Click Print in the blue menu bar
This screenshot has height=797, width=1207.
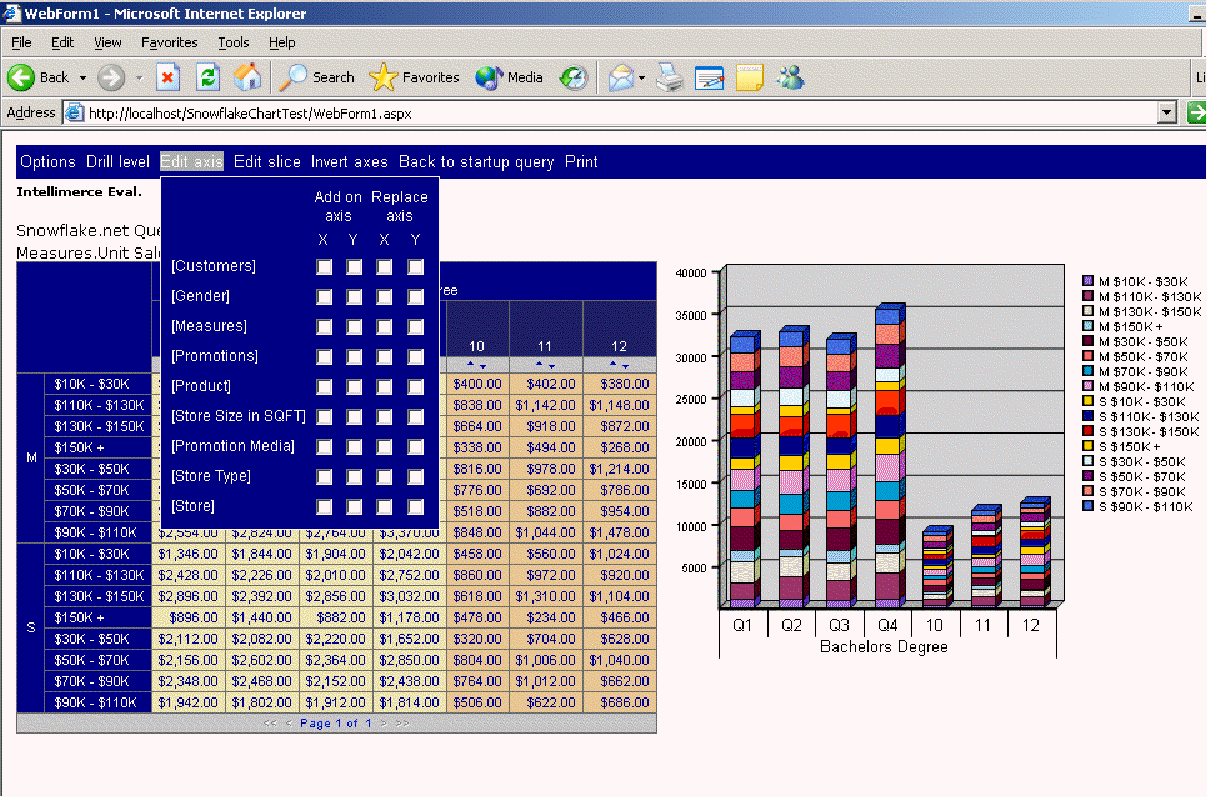point(581,162)
